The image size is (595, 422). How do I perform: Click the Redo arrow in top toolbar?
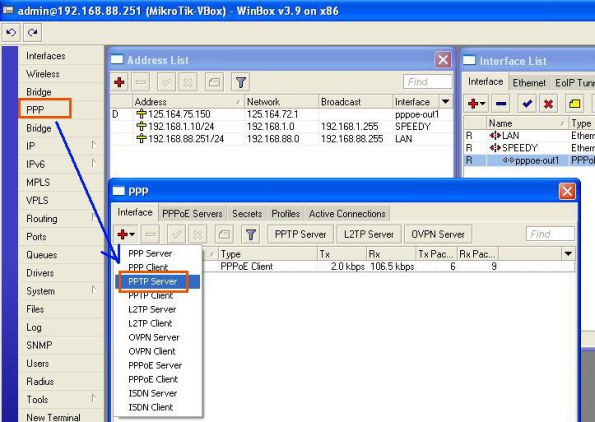coord(32,33)
